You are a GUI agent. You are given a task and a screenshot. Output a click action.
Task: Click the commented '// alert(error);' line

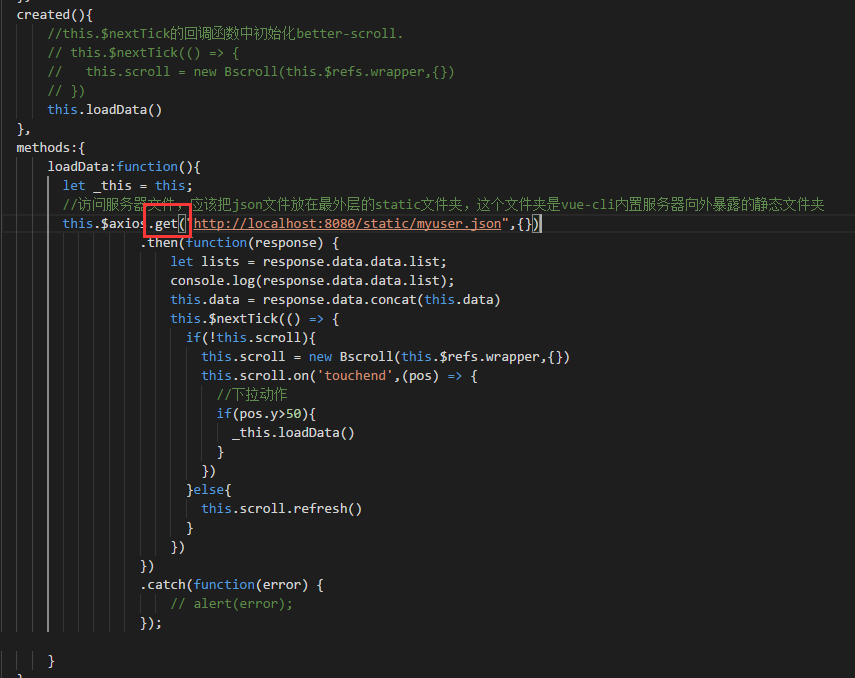(232, 604)
